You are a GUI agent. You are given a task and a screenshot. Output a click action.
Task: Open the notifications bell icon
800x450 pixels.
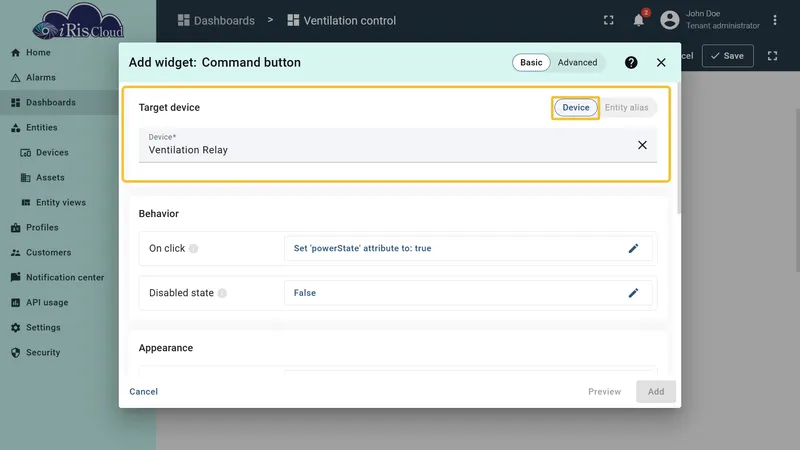(638, 20)
